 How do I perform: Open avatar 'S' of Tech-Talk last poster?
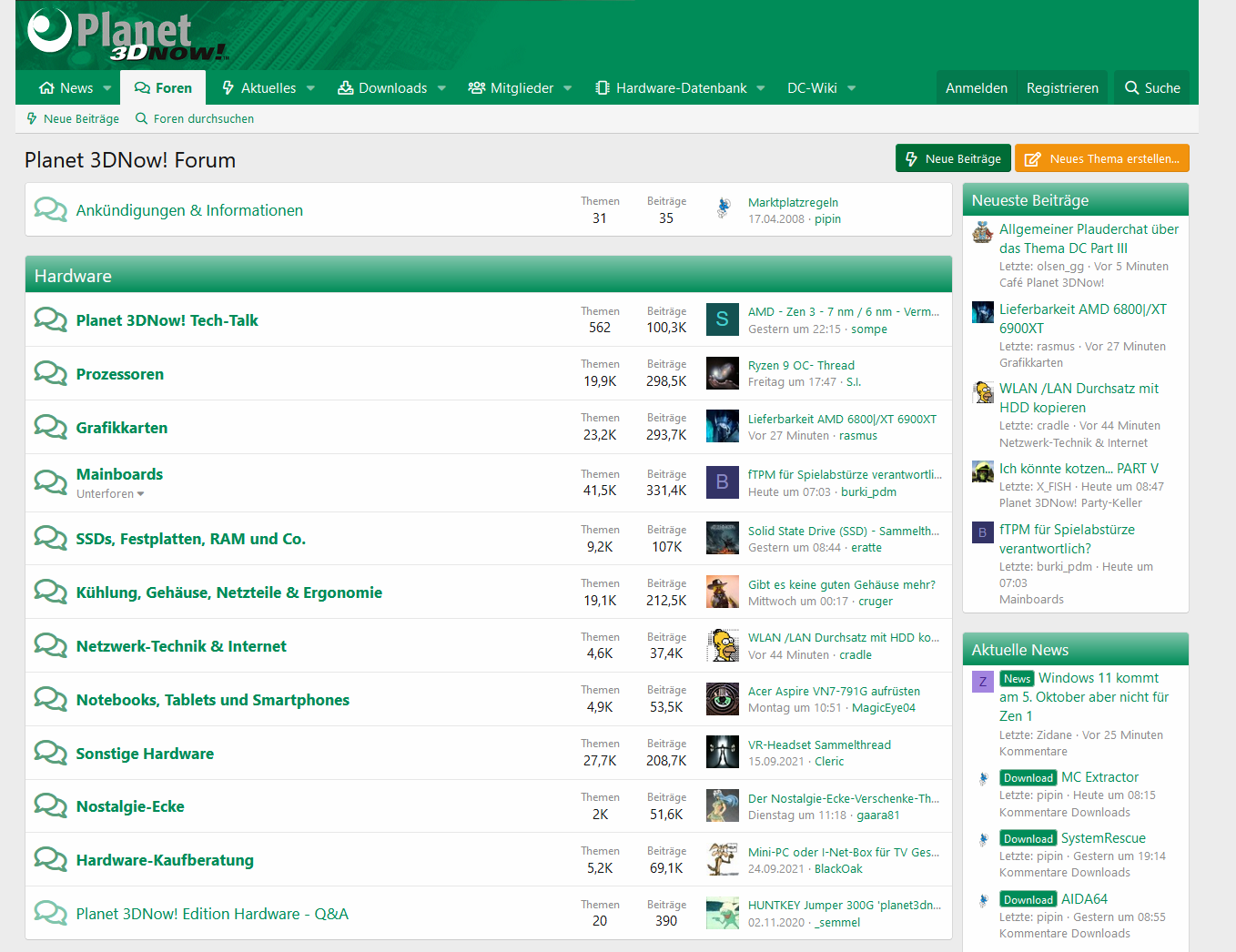pyautogui.click(x=723, y=319)
